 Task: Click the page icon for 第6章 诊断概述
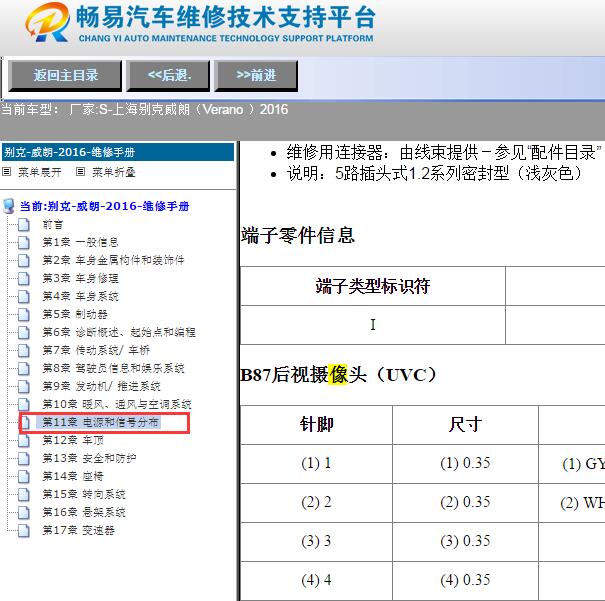(x=24, y=333)
